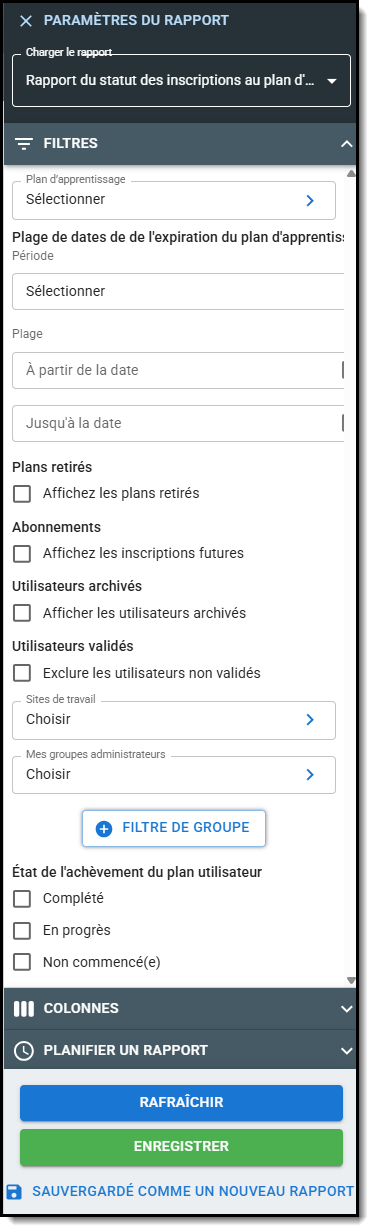This screenshot has height=1232, width=374.
Task: Click the blue RAFRAÎCHIR button
Action: tap(181, 1103)
